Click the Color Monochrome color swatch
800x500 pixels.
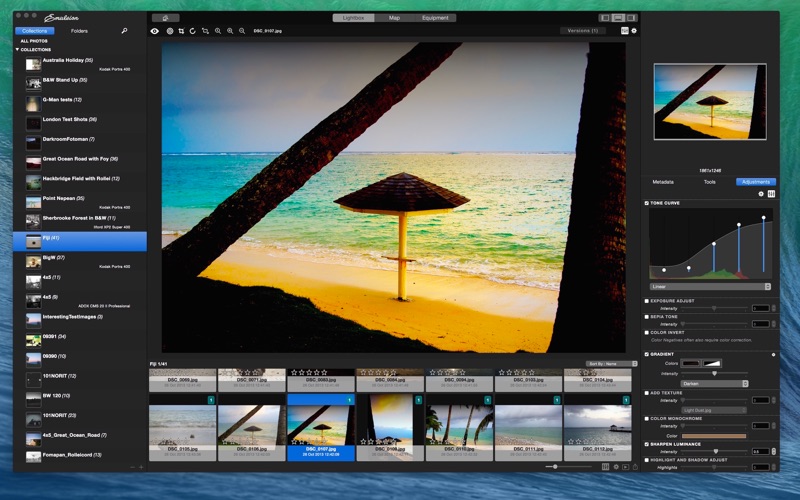tap(714, 436)
